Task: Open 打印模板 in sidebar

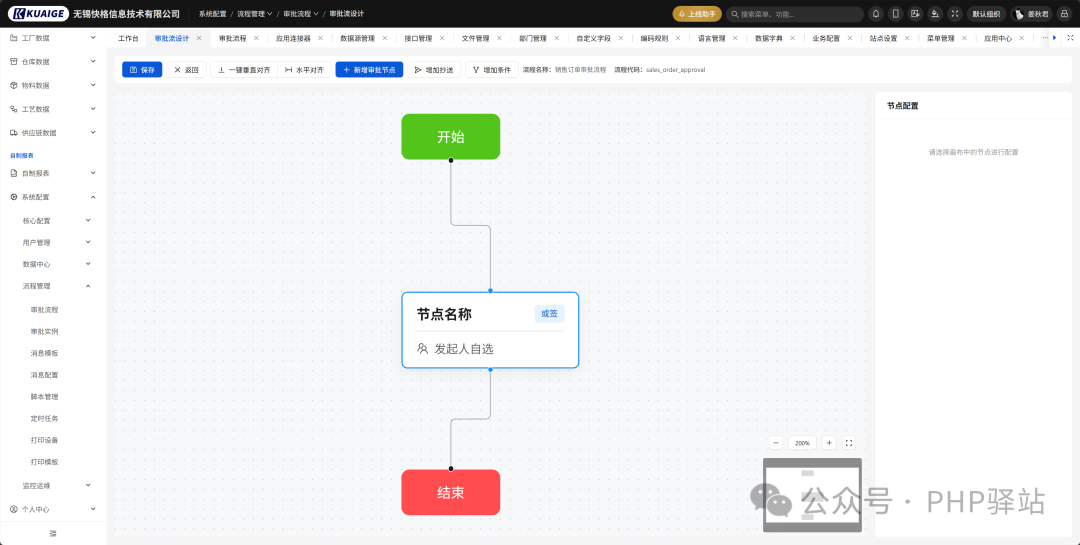Action: point(45,462)
